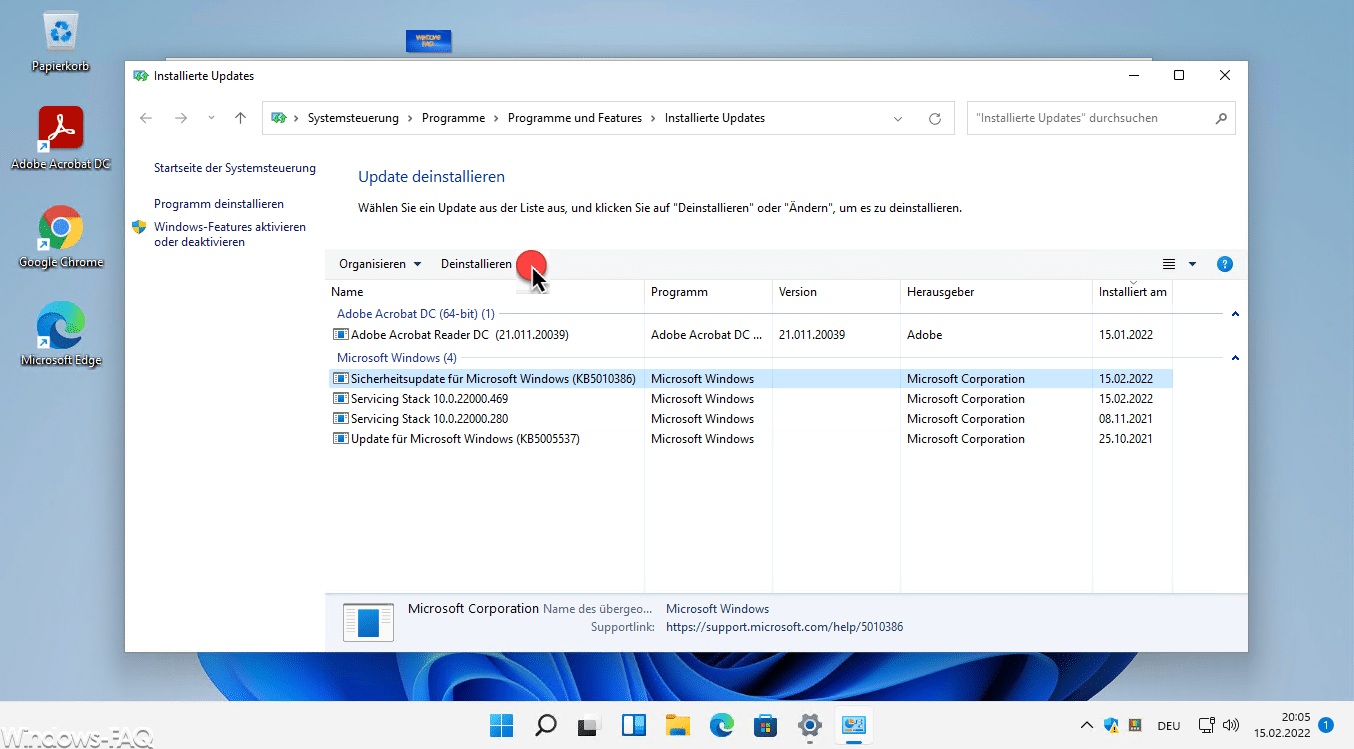Open Microsoft Edge from the taskbar
Screen dimensions: 1354x749
point(722,725)
